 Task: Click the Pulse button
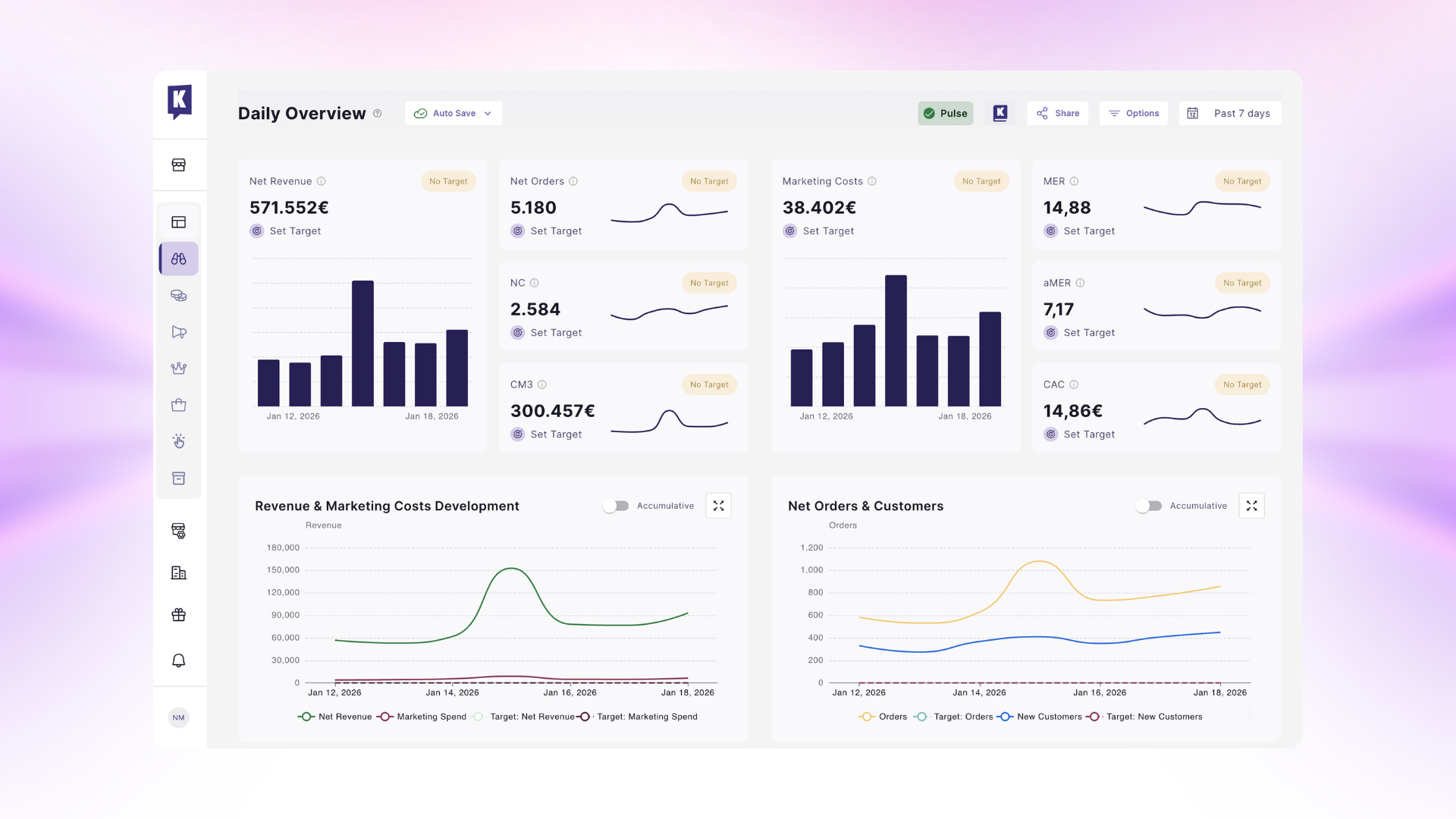pyautogui.click(x=945, y=113)
